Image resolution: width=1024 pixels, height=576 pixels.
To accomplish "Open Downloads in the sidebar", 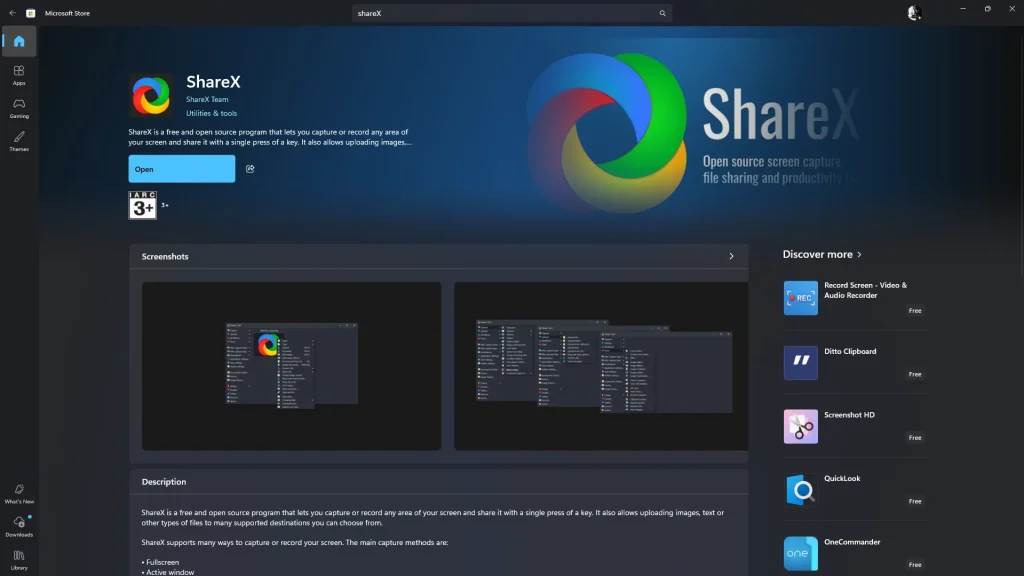I will tap(19, 526).
